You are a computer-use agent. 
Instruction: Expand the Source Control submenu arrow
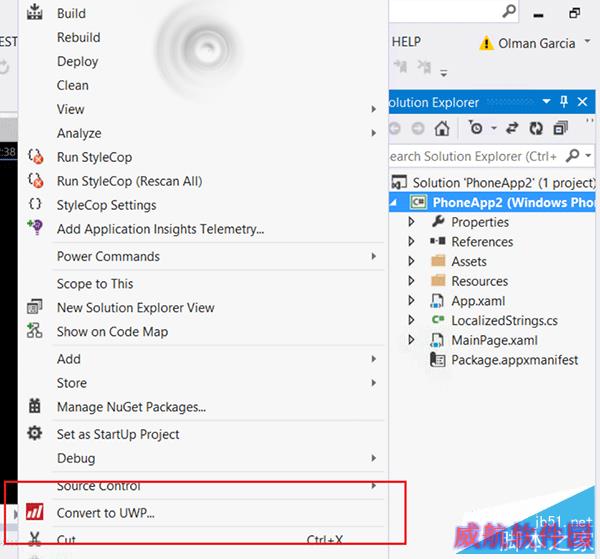[x=373, y=486]
